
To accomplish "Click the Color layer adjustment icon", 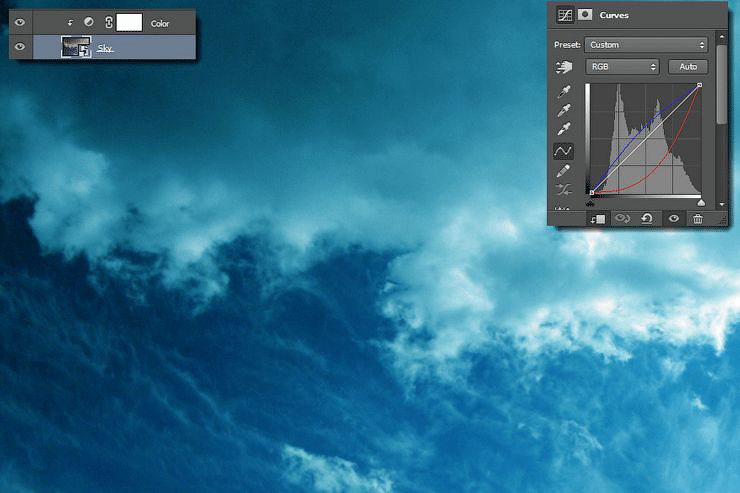I will tap(88, 22).
